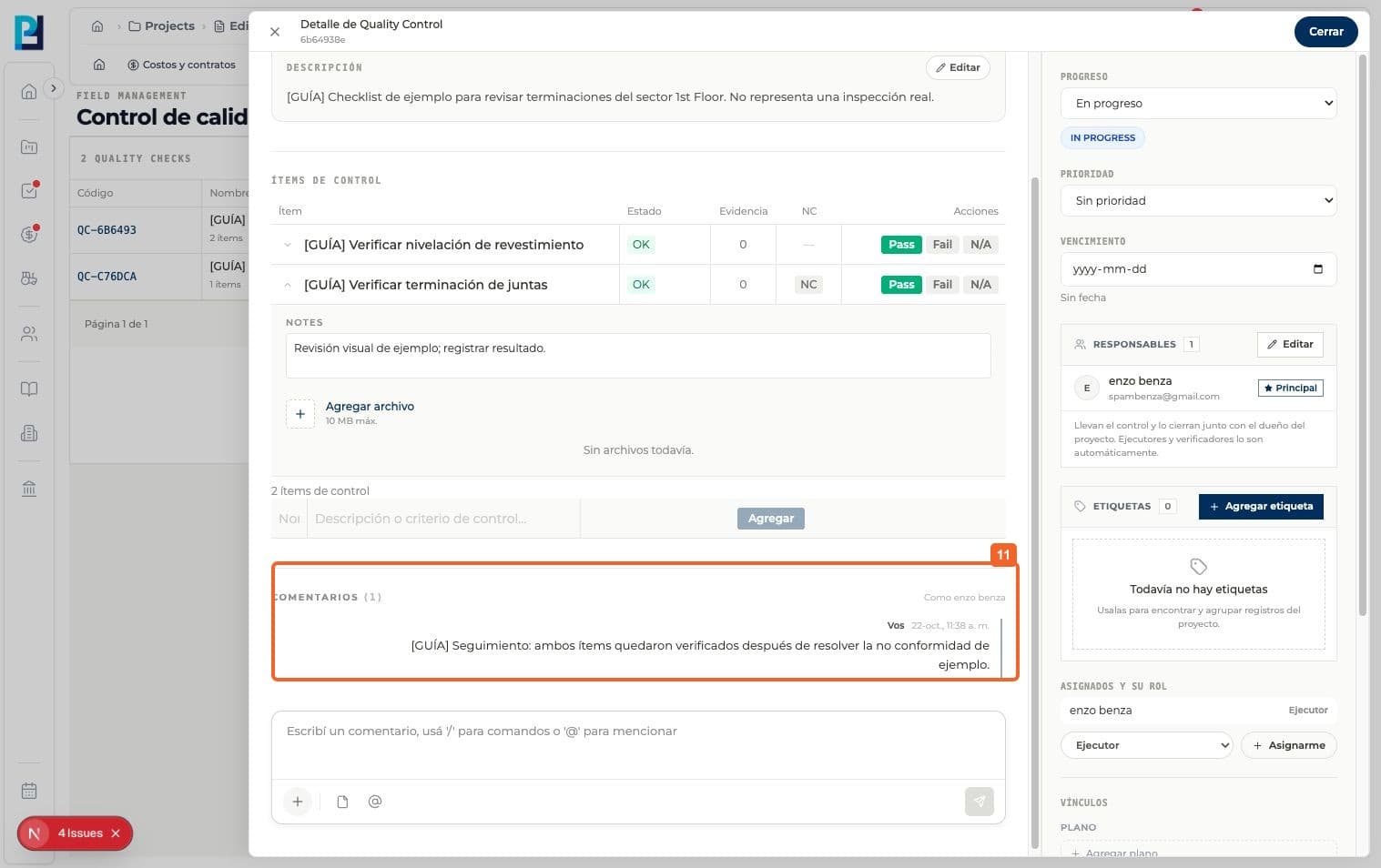Image resolution: width=1381 pixels, height=868 pixels.
Task: Click the home icon in the breadcrumb bar
Action: [97, 26]
